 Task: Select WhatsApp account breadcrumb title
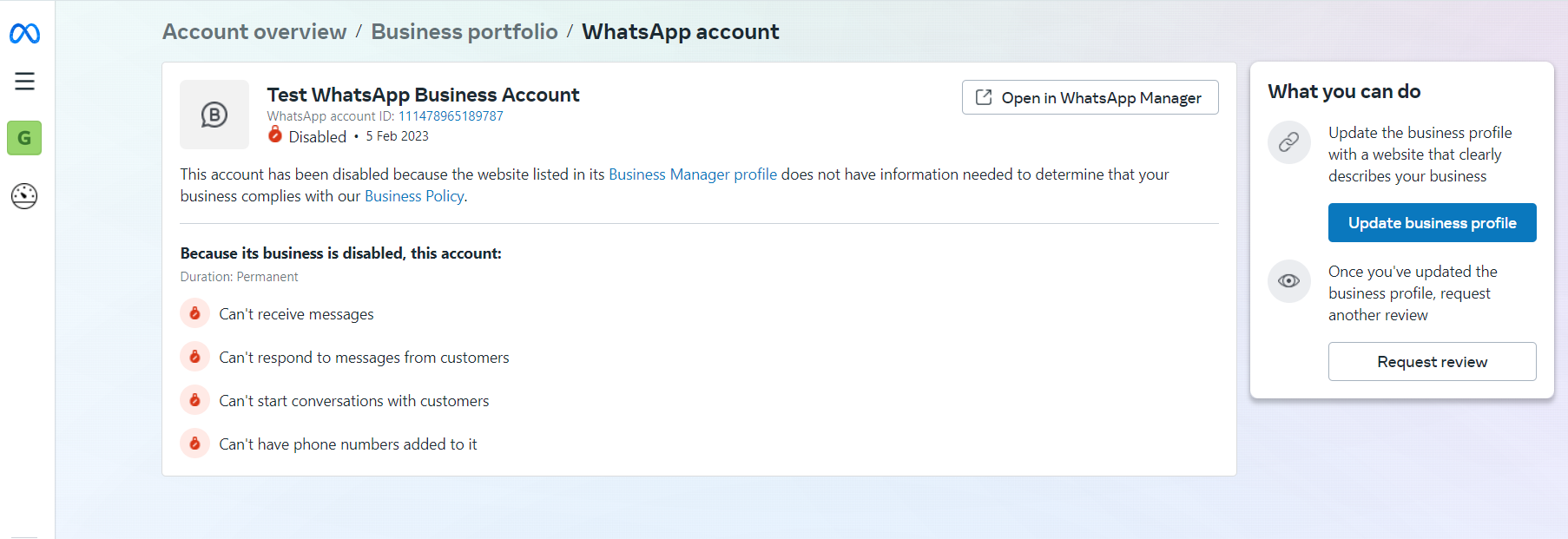681,32
